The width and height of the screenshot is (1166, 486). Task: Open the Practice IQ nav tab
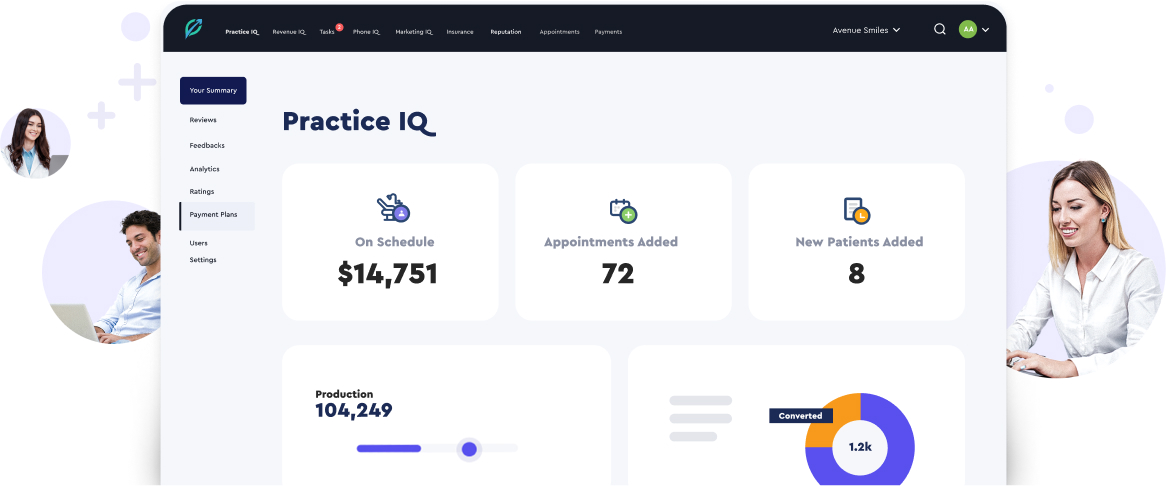pyautogui.click(x=242, y=32)
